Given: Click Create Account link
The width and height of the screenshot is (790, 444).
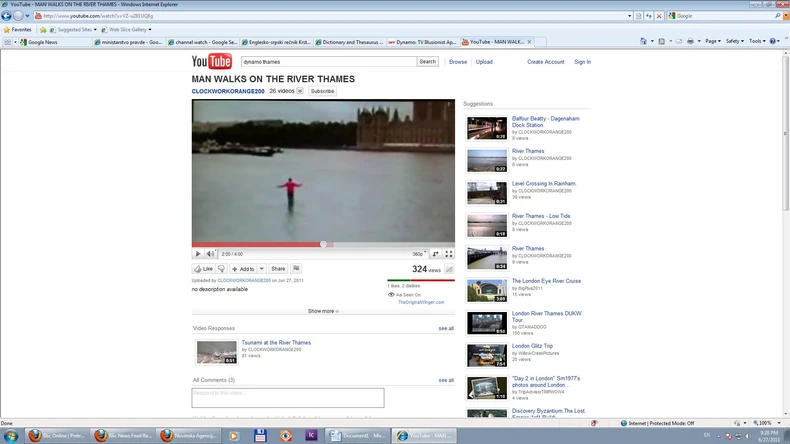Looking at the screenshot, I should tap(546, 62).
